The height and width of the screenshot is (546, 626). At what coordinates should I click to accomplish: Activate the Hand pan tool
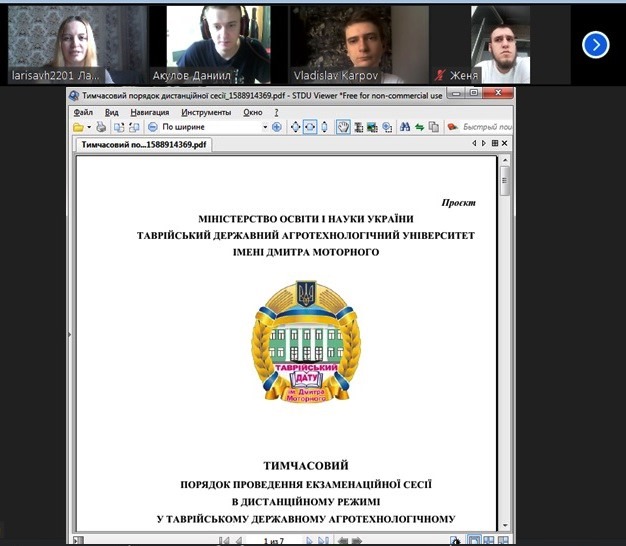click(343, 127)
